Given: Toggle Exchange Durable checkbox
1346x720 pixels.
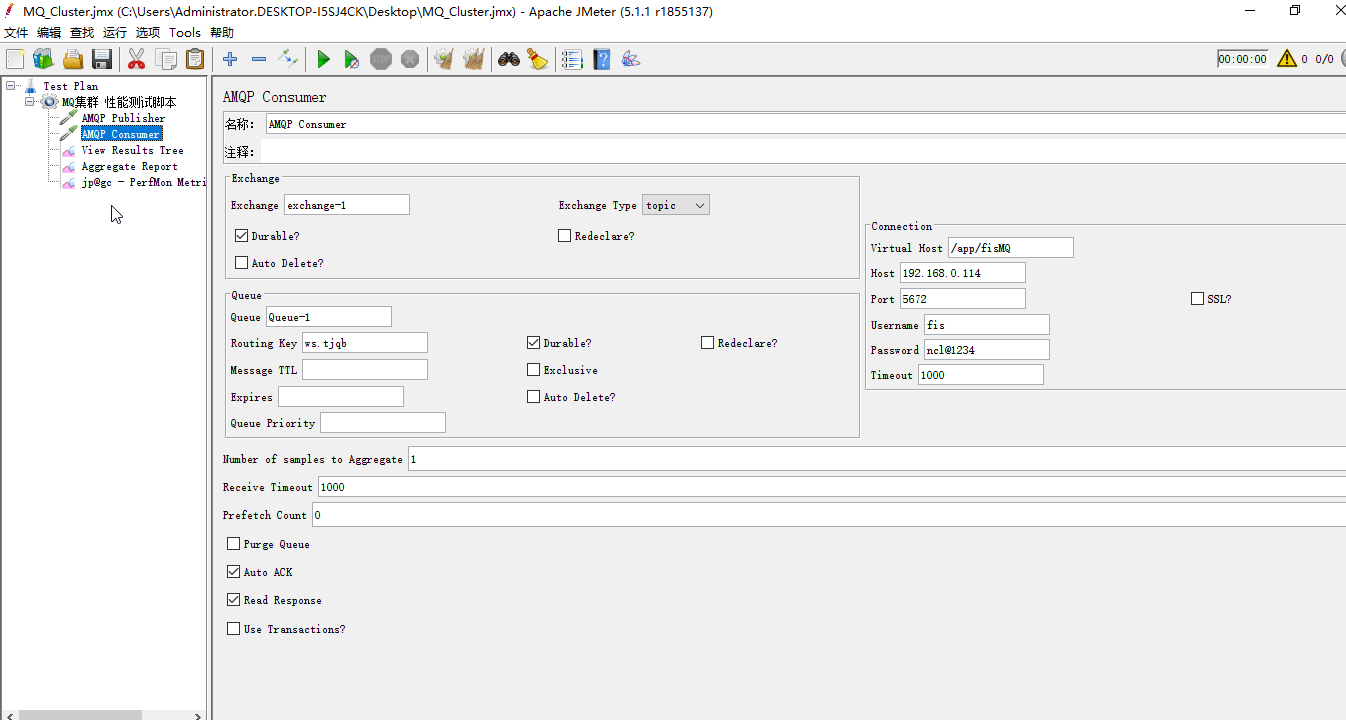Looking at the screenshot, I should pos(241,236).
